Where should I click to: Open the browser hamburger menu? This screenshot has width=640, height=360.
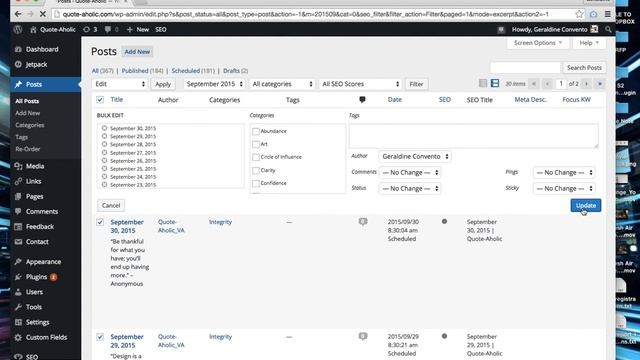point(608,14)
